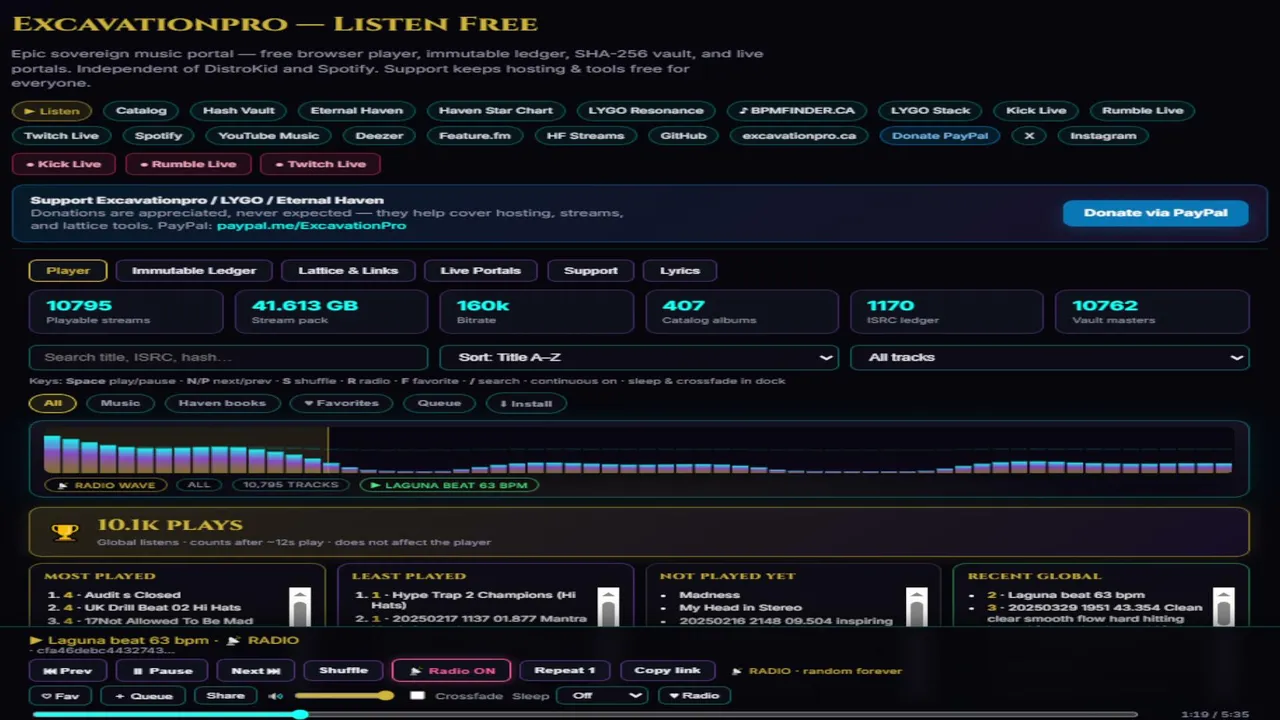This screenshot has width=1280, height=720.
Task: Click the Recent Global list scrollbar
Action: [x=1223, y=607]
